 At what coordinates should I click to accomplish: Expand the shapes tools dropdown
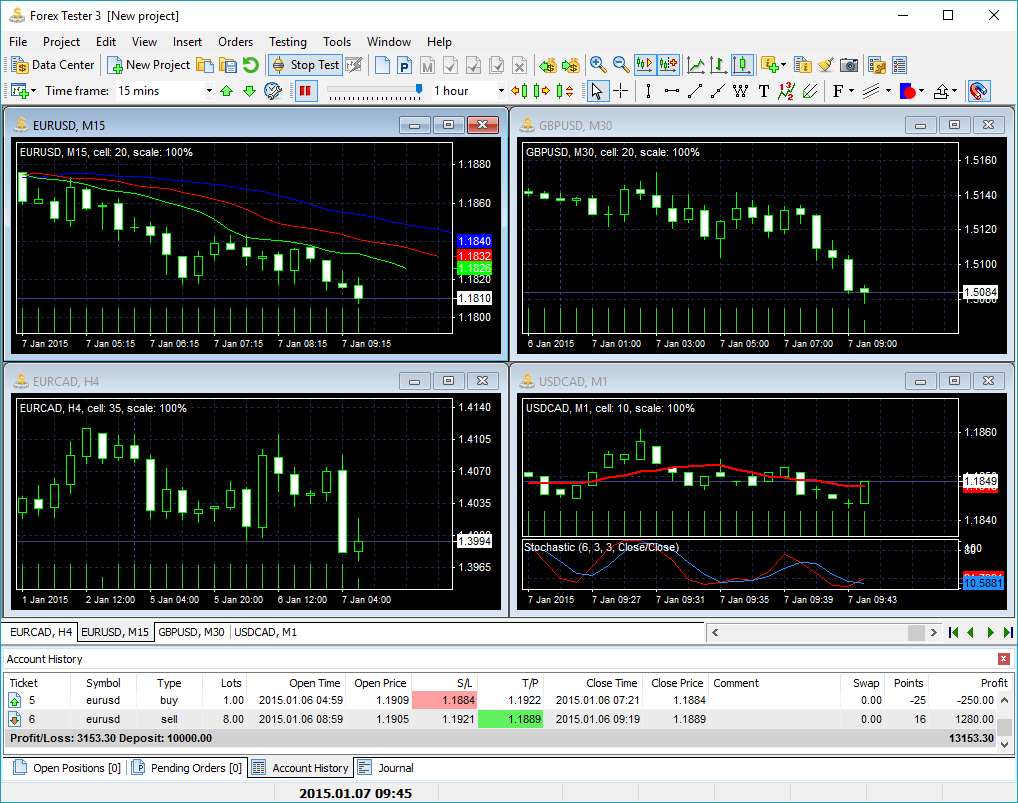921,92
